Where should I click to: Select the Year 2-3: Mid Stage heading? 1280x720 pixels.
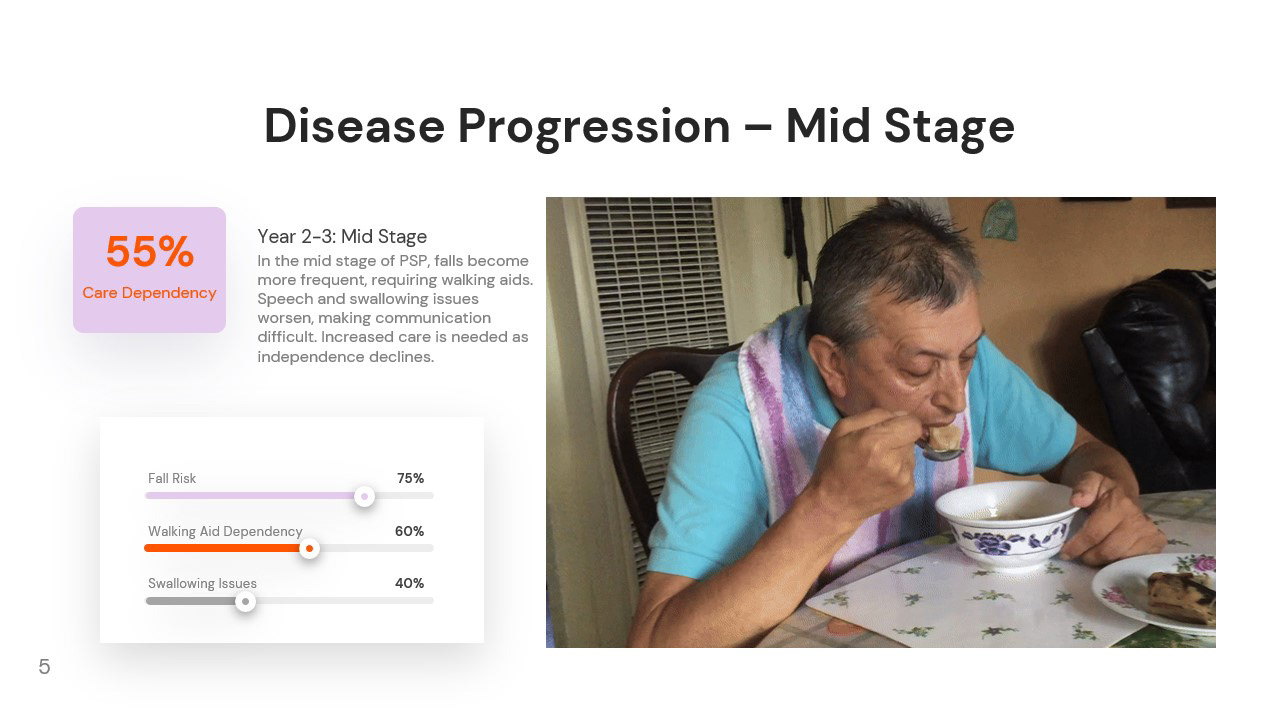tap(342, 237)
